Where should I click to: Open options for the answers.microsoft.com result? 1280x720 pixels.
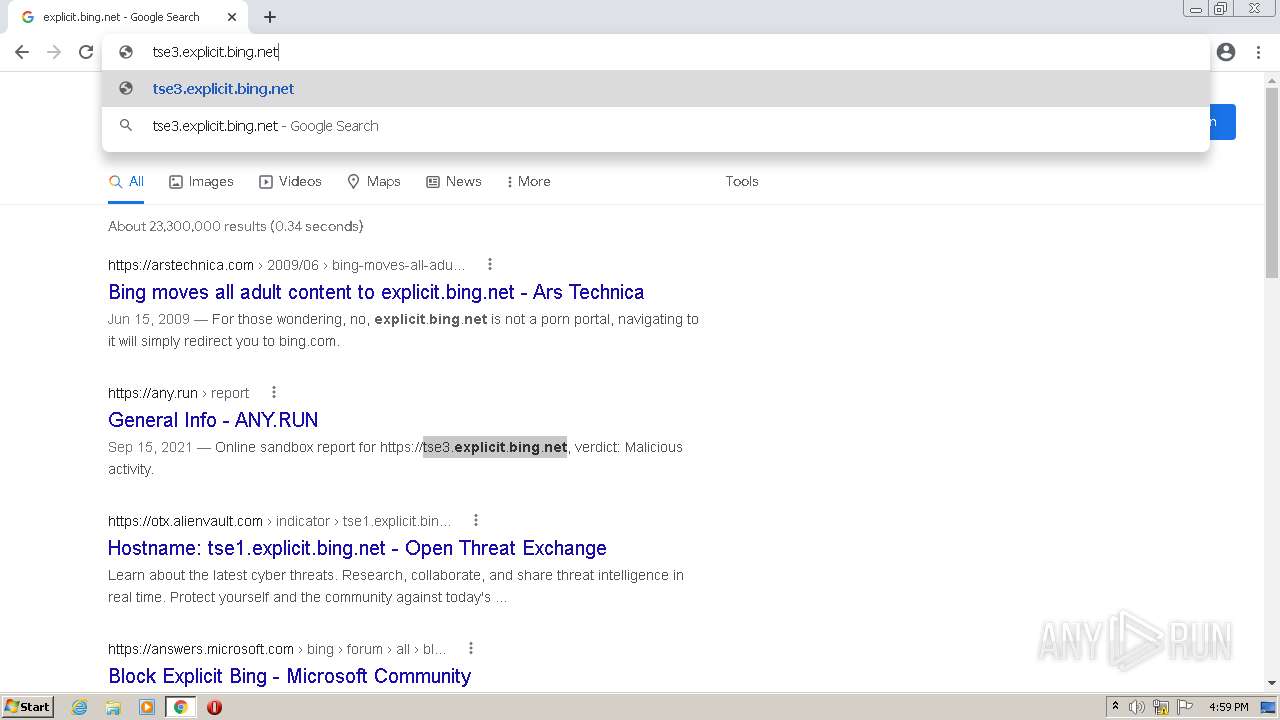471,649
